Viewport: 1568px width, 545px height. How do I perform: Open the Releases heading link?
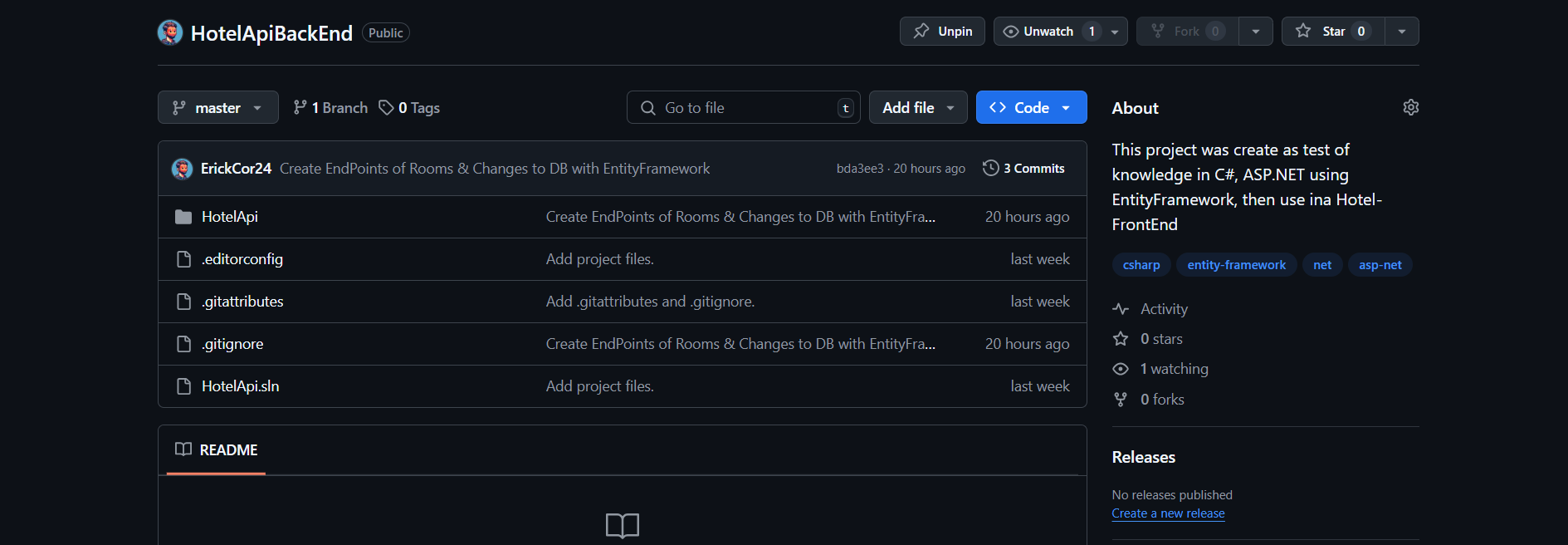tap(1144, 457)
